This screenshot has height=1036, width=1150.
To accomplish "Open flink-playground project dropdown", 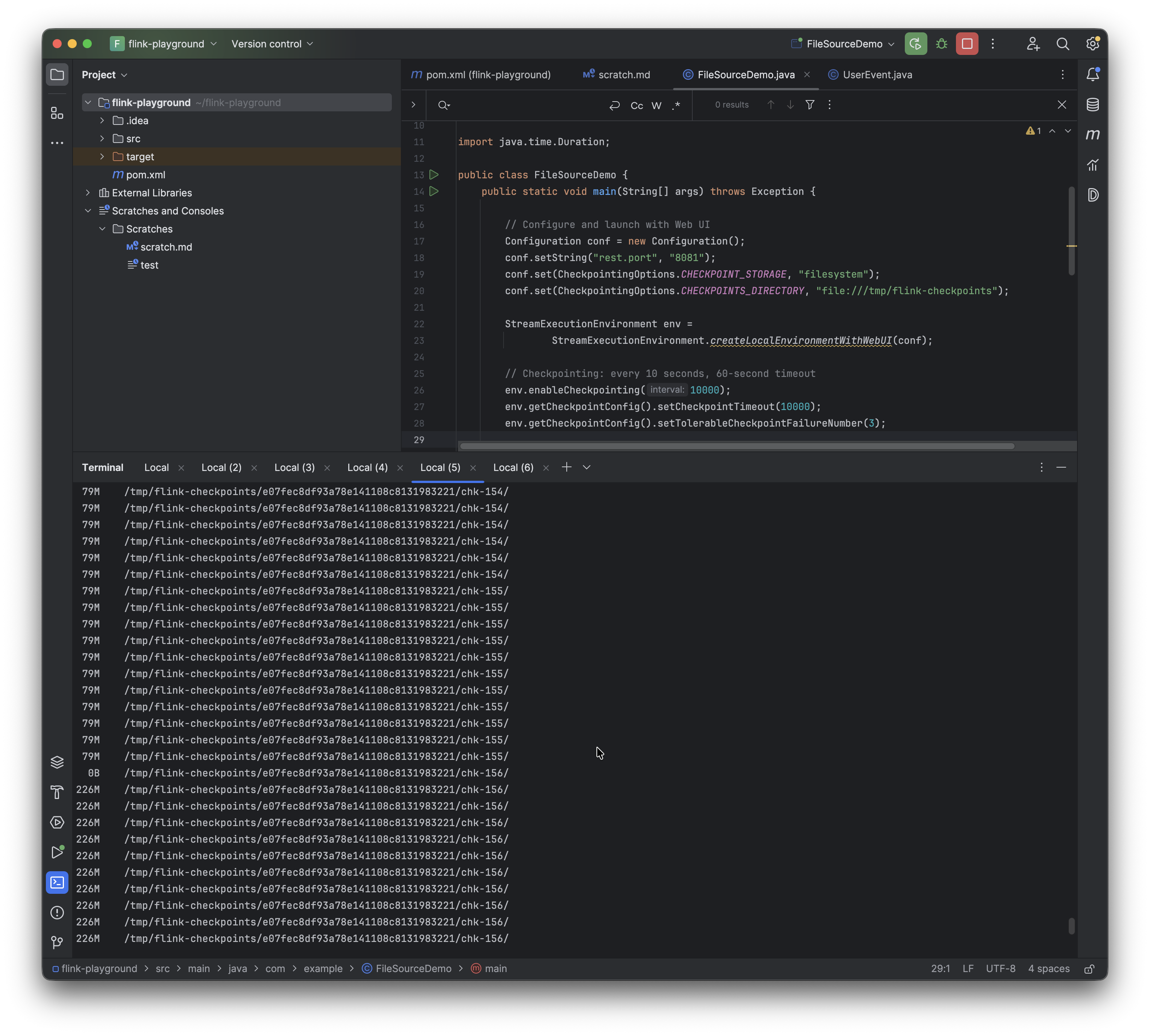I will (x=164, y=44).
